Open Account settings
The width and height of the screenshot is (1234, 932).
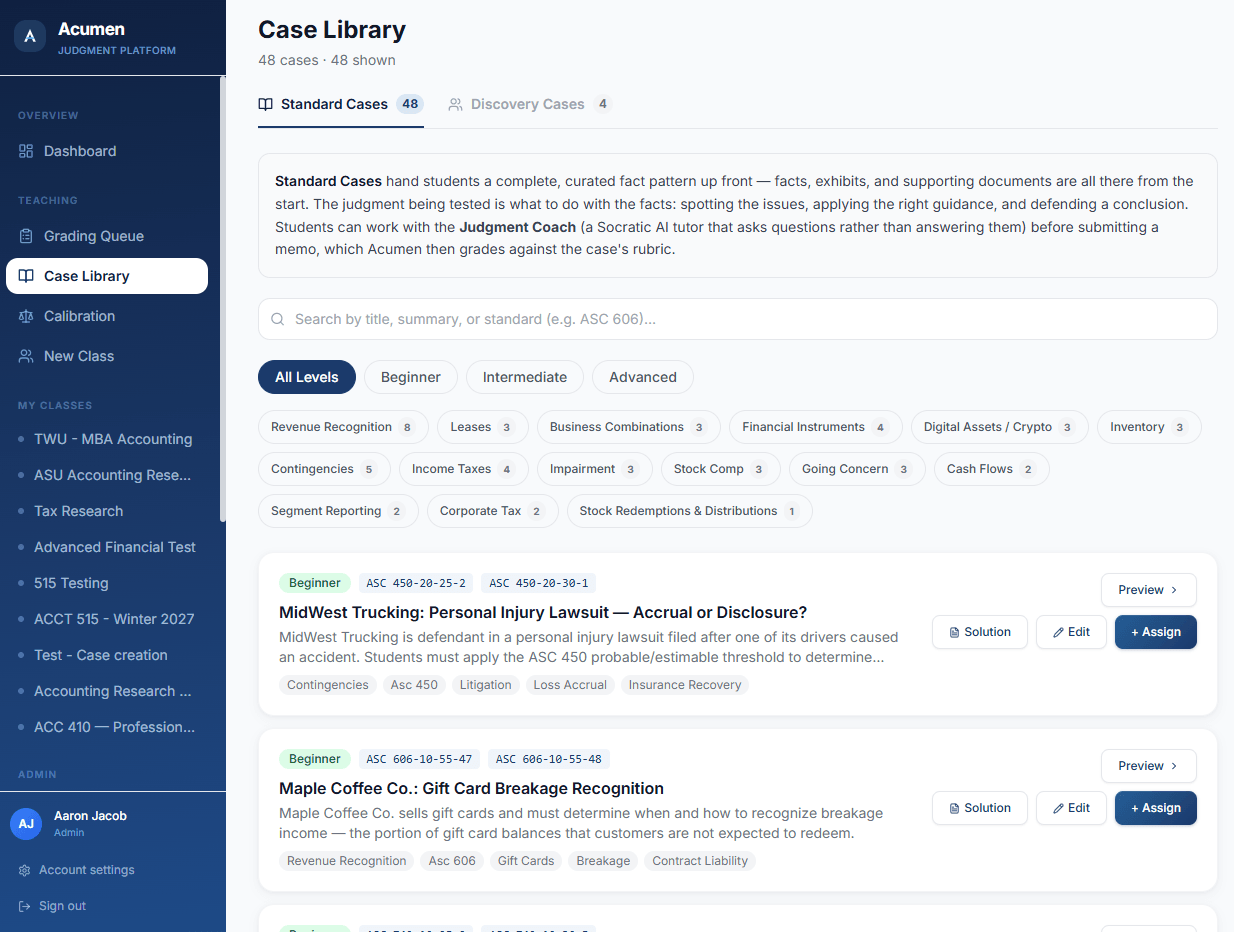pyautogui.click(x=77, y=870)
